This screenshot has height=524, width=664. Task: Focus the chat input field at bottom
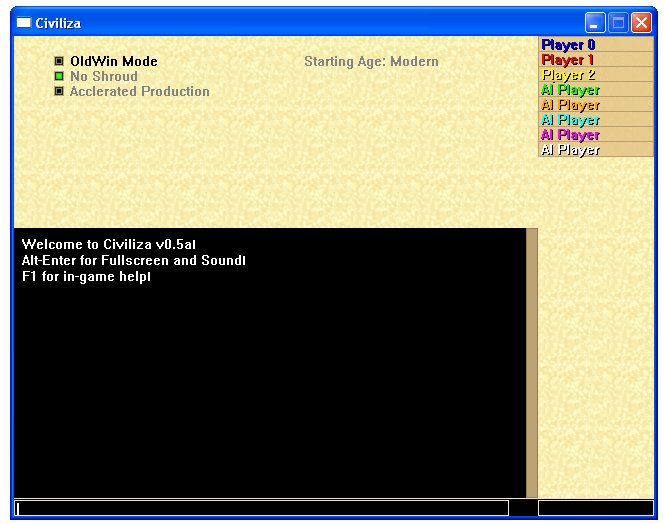262,508
